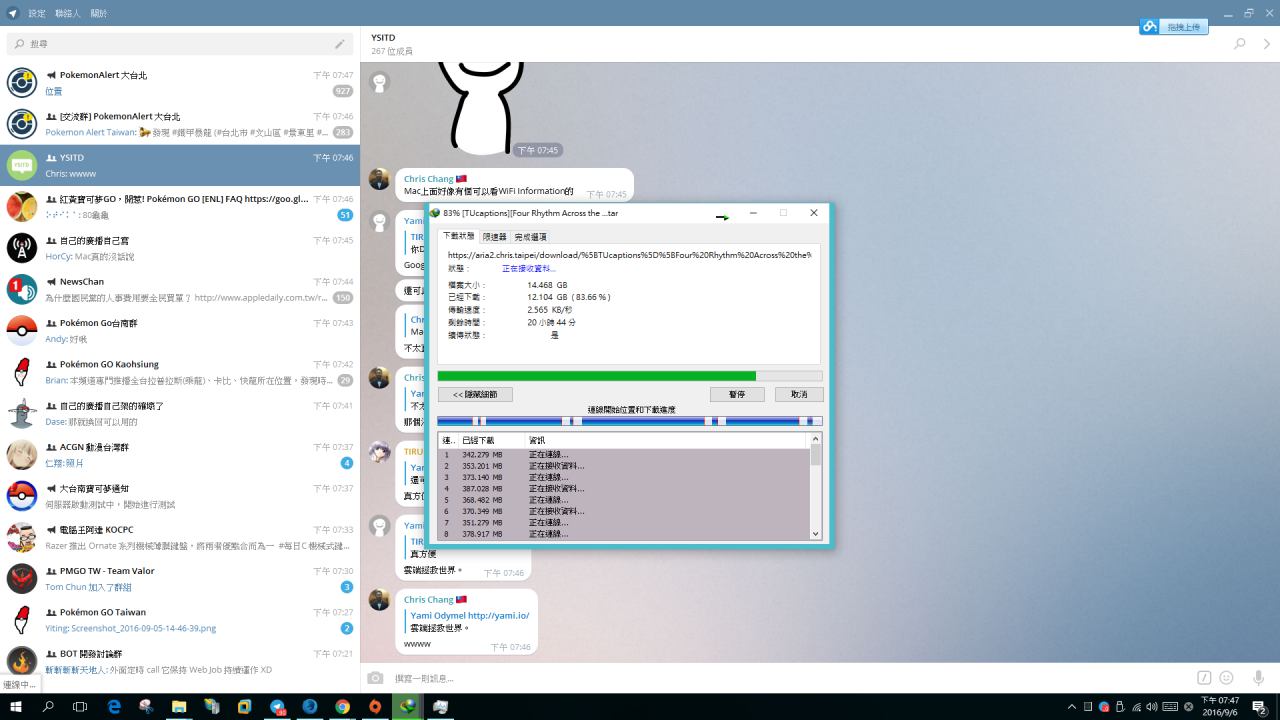The height and width of the screenshot is (720, 1280).
Task: Open the 設定 menu in Telegram
Action: pos(37,13)
